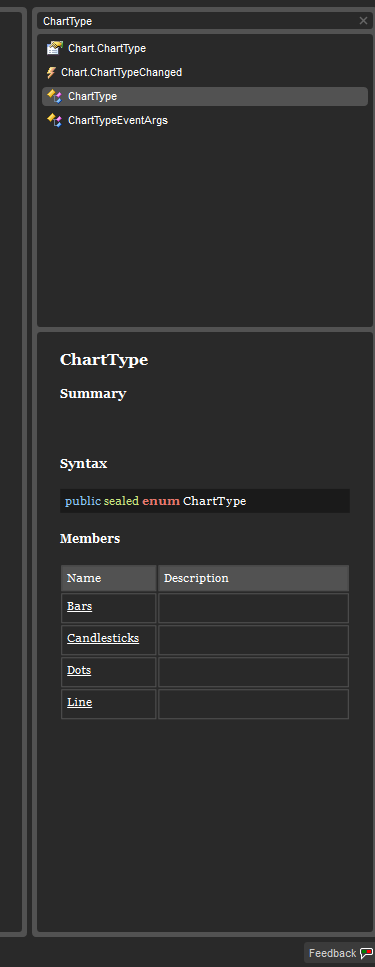
Task: Click the Members section heading
Action: [90, 538]
